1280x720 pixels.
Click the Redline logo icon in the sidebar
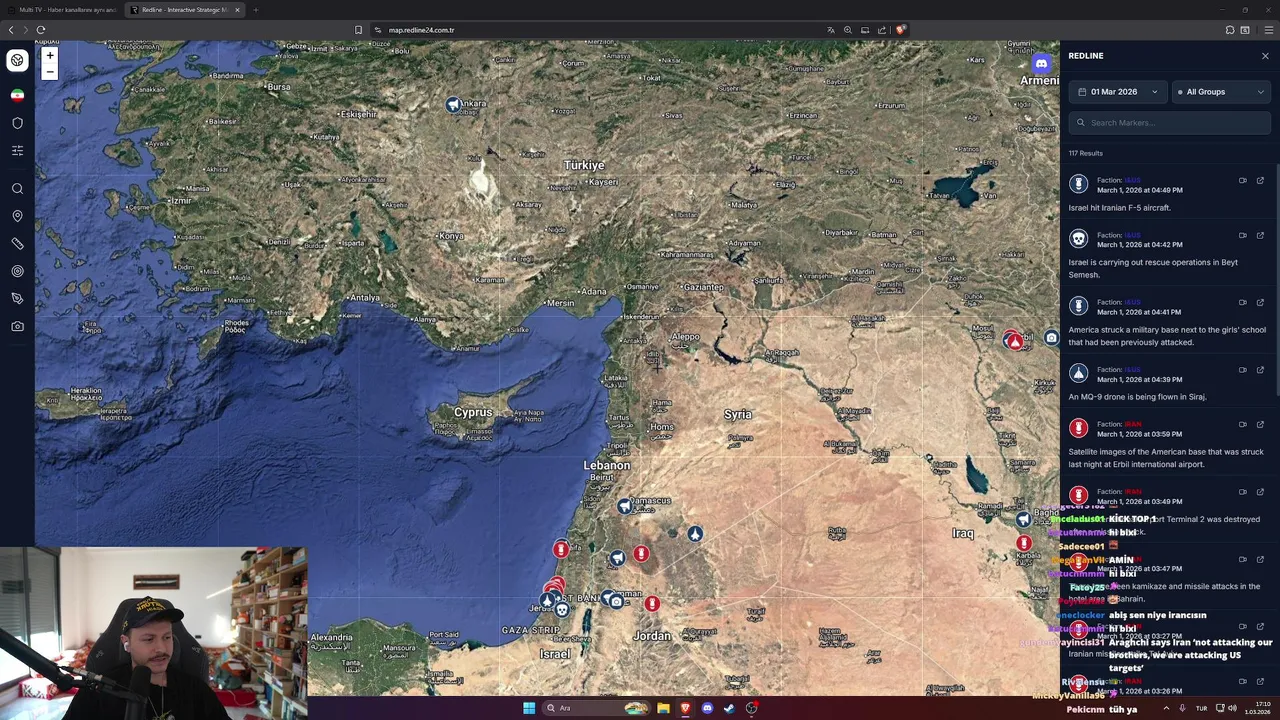coord(17,60)
